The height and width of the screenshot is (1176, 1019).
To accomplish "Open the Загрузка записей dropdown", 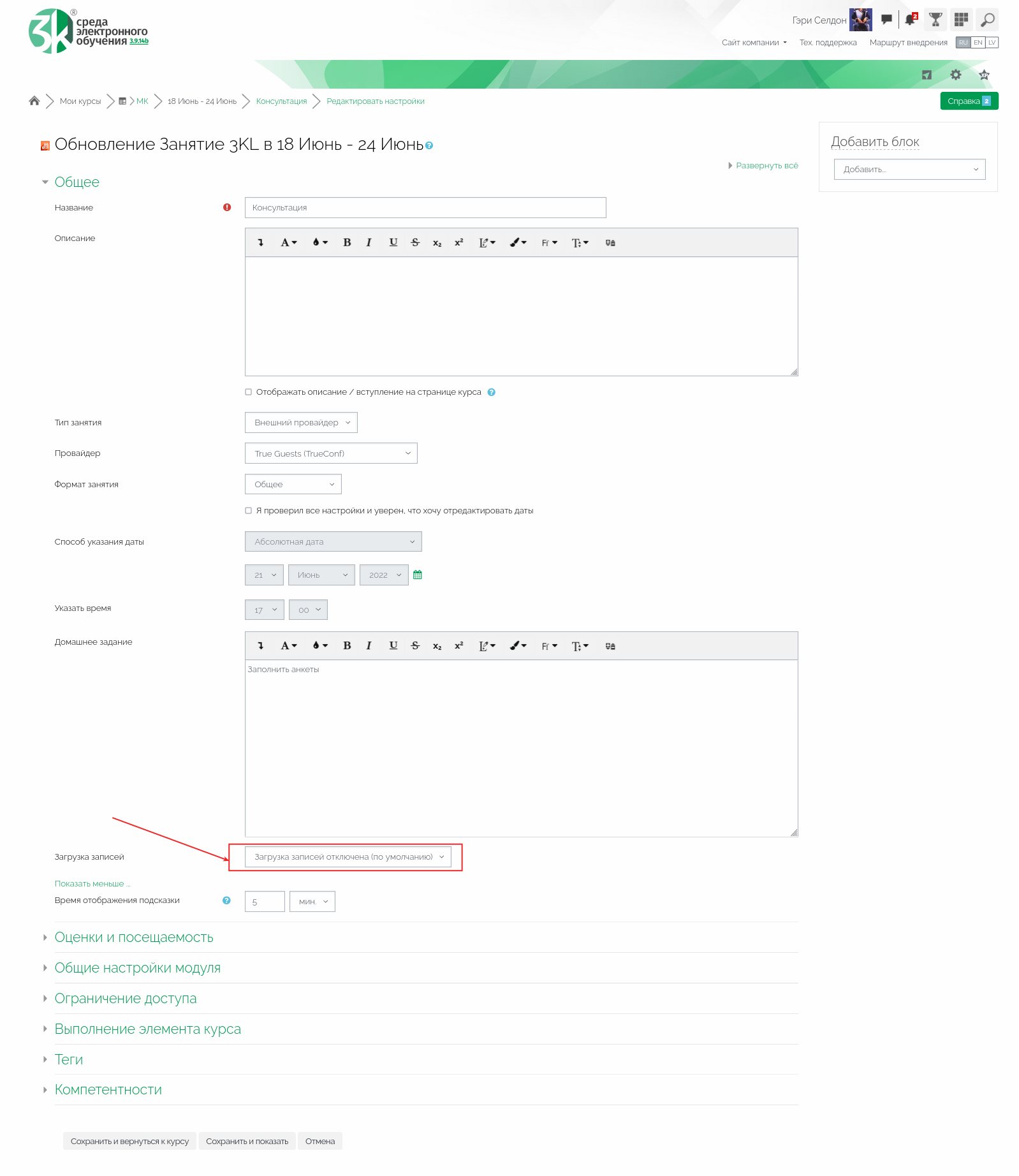I will coord(348,856).
